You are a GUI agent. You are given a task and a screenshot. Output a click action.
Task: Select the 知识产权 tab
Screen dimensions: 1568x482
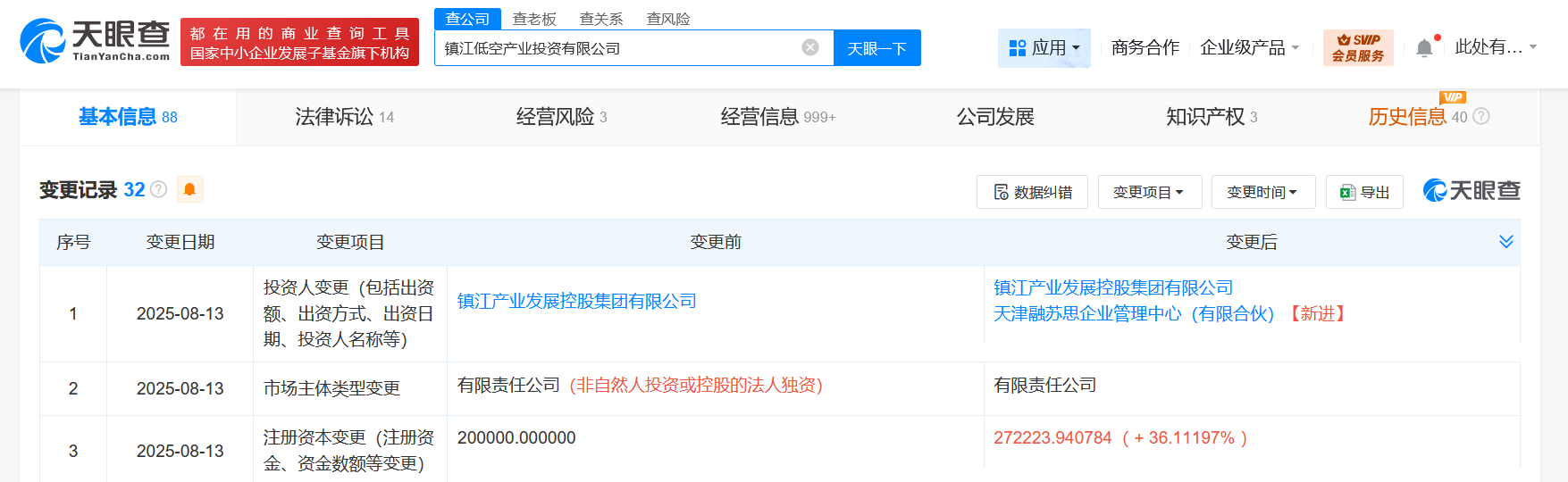click(1212, 117)
